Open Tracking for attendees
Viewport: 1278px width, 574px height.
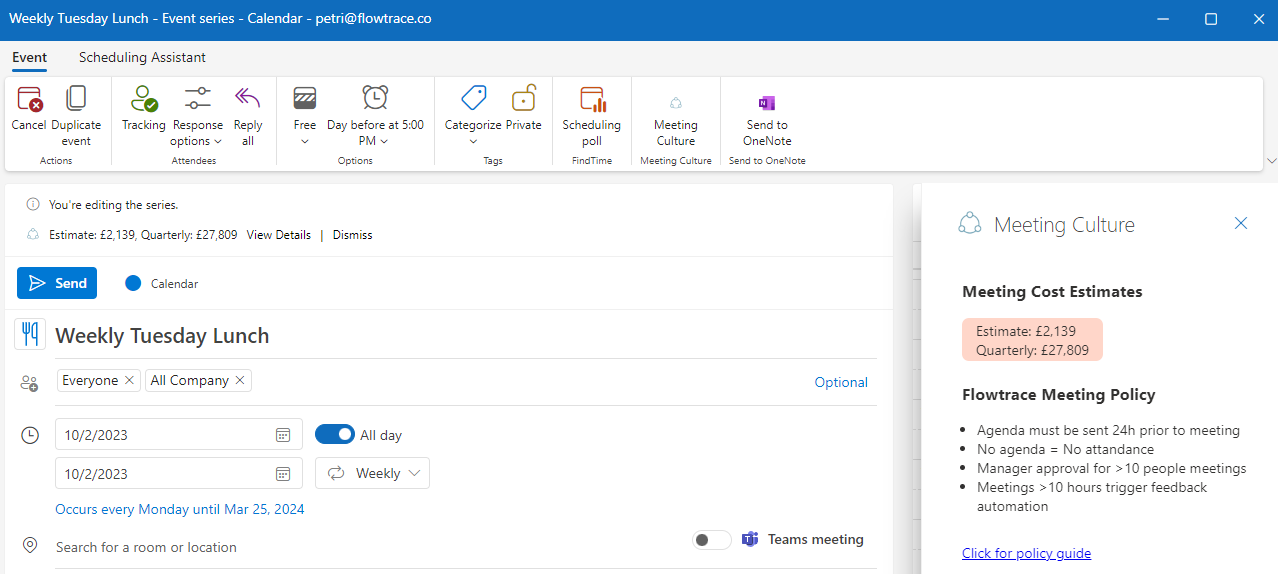144,100
